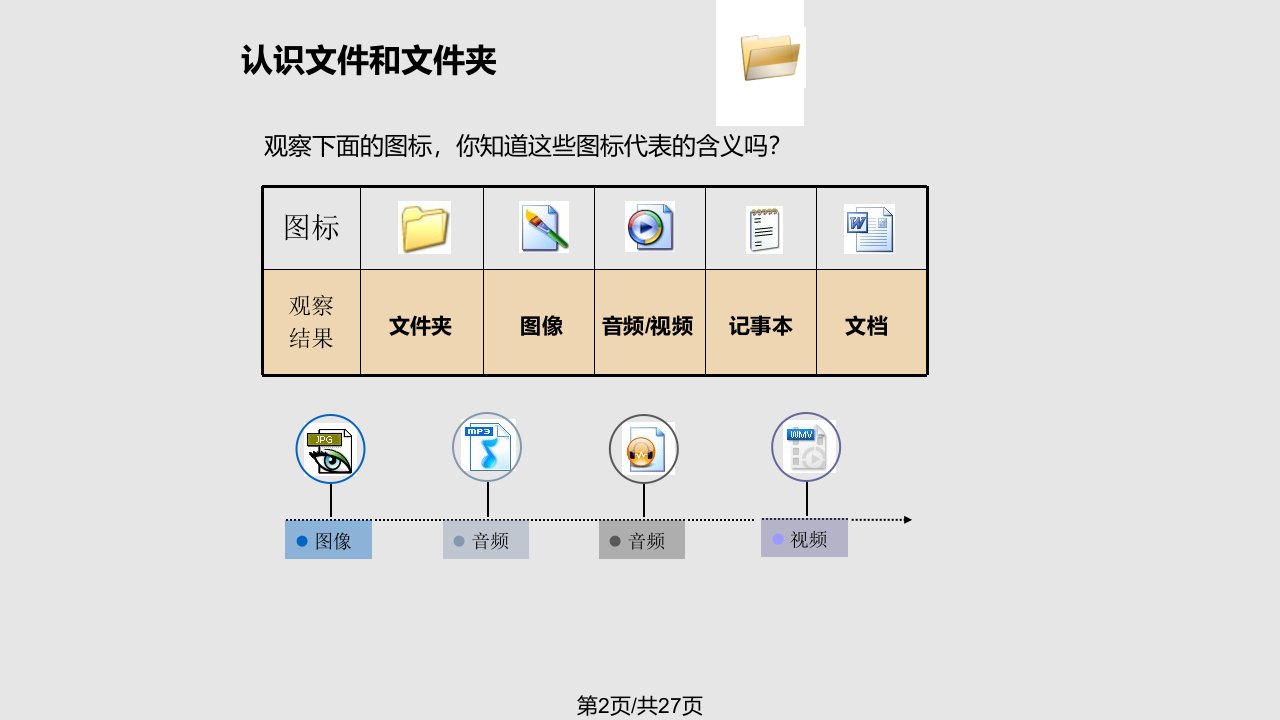
Task: Click the Word document icon
Action: click(x=869, y=228)
